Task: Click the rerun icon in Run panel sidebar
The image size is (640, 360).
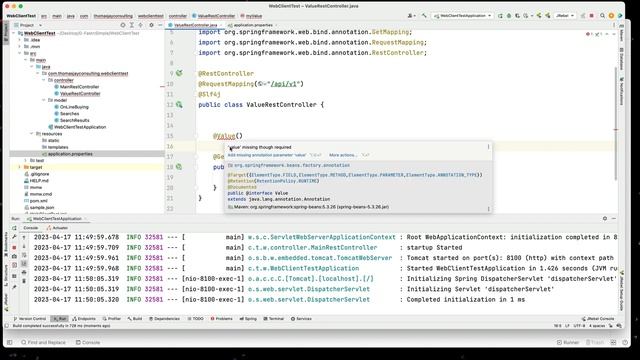Action: click(x=14, y=228)
